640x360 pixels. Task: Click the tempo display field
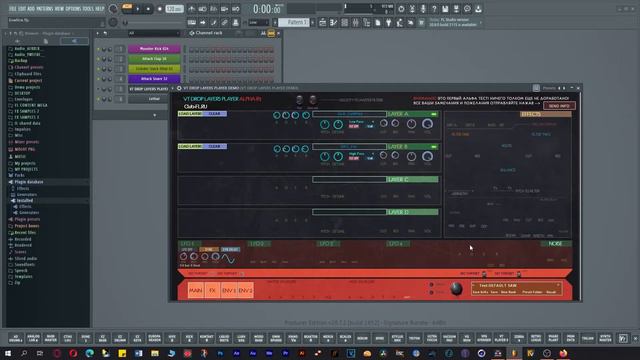click(x=174, y=9)
